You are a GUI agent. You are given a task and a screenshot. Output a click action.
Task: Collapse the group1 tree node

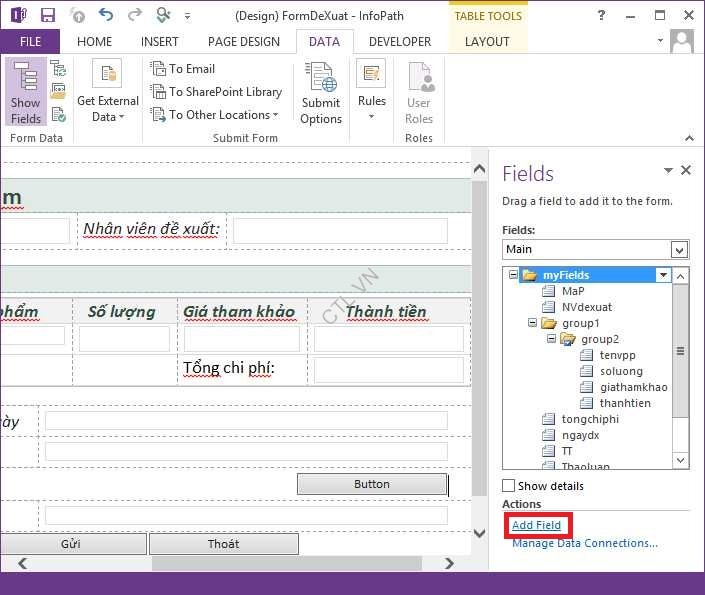coord(531,323)
